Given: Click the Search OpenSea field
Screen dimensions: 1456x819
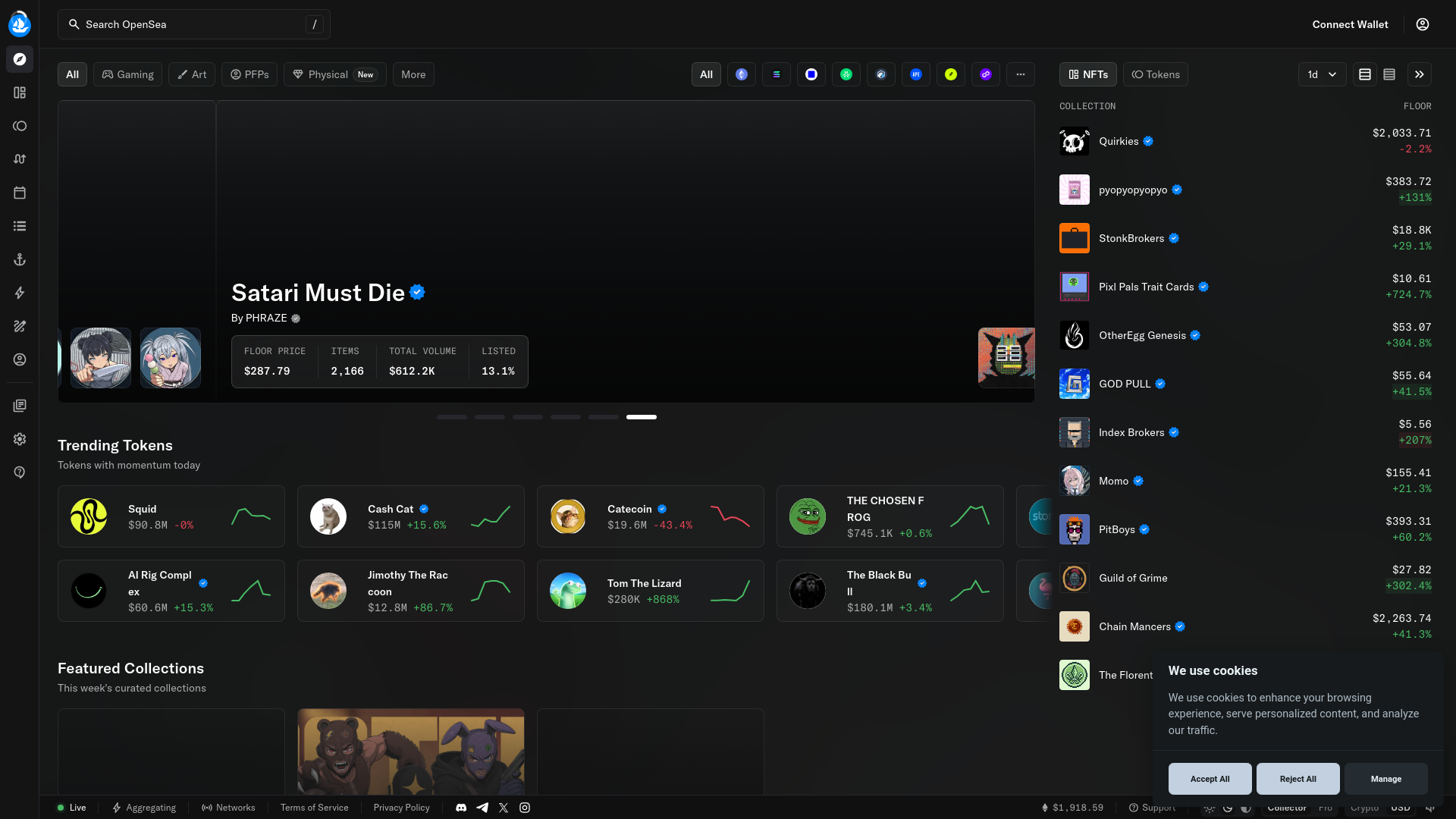Looking at the screenshot, I should click(194, 24).
